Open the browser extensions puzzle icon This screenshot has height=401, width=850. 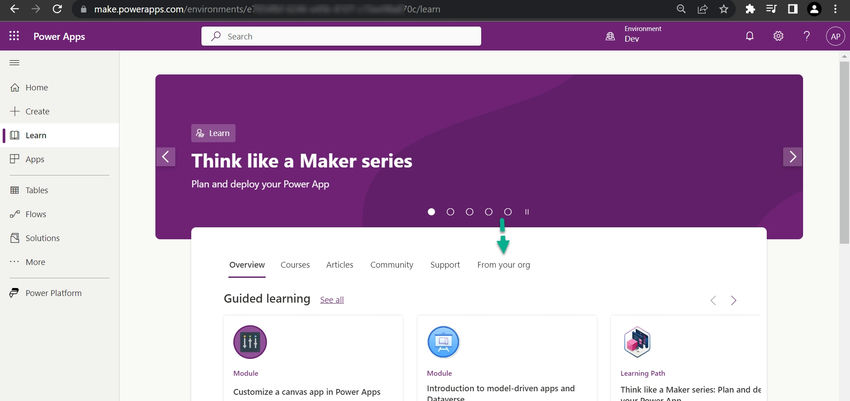tap(750, 9)
